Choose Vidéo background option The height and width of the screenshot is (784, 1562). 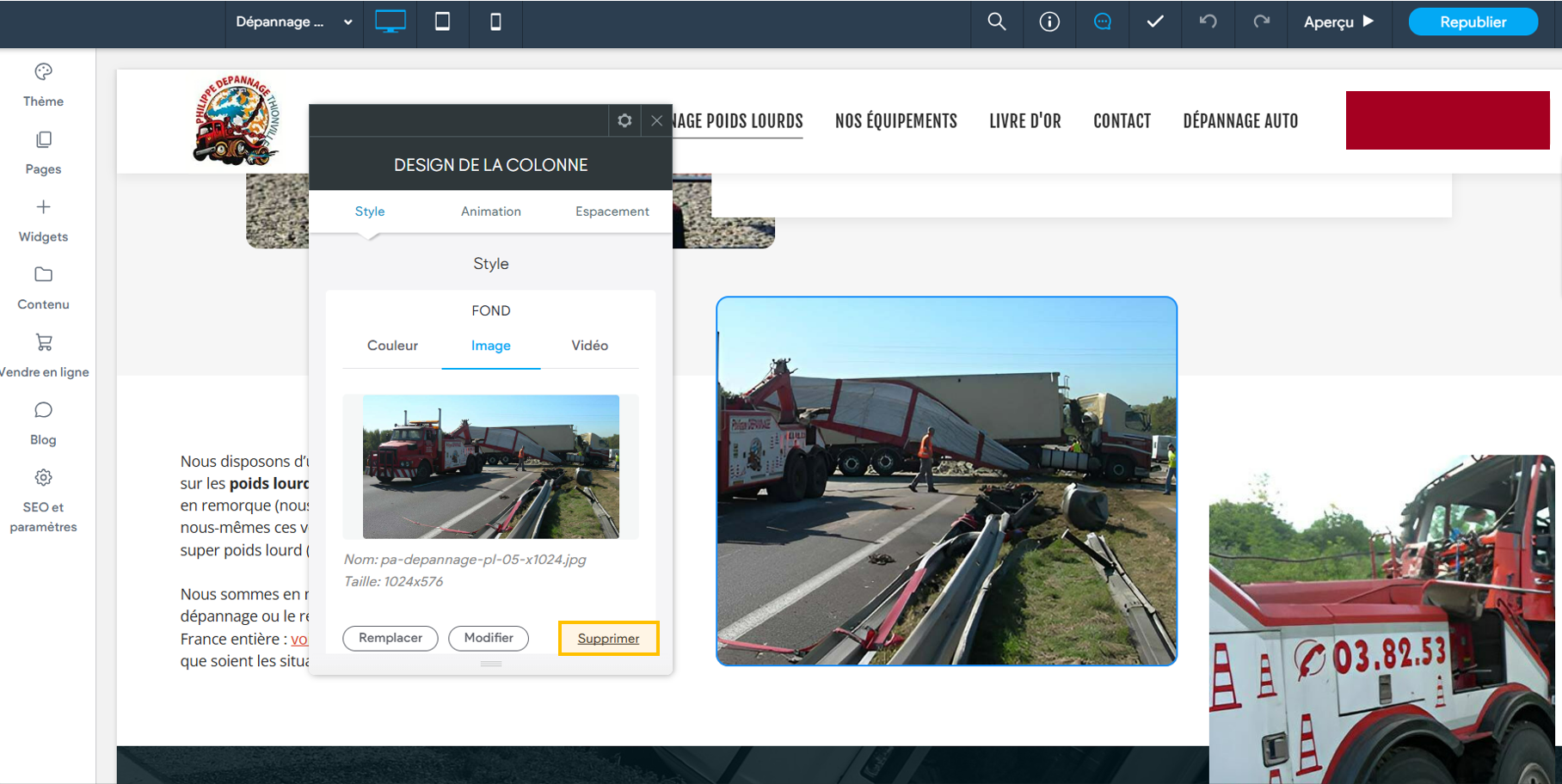[x=590, y=346]
